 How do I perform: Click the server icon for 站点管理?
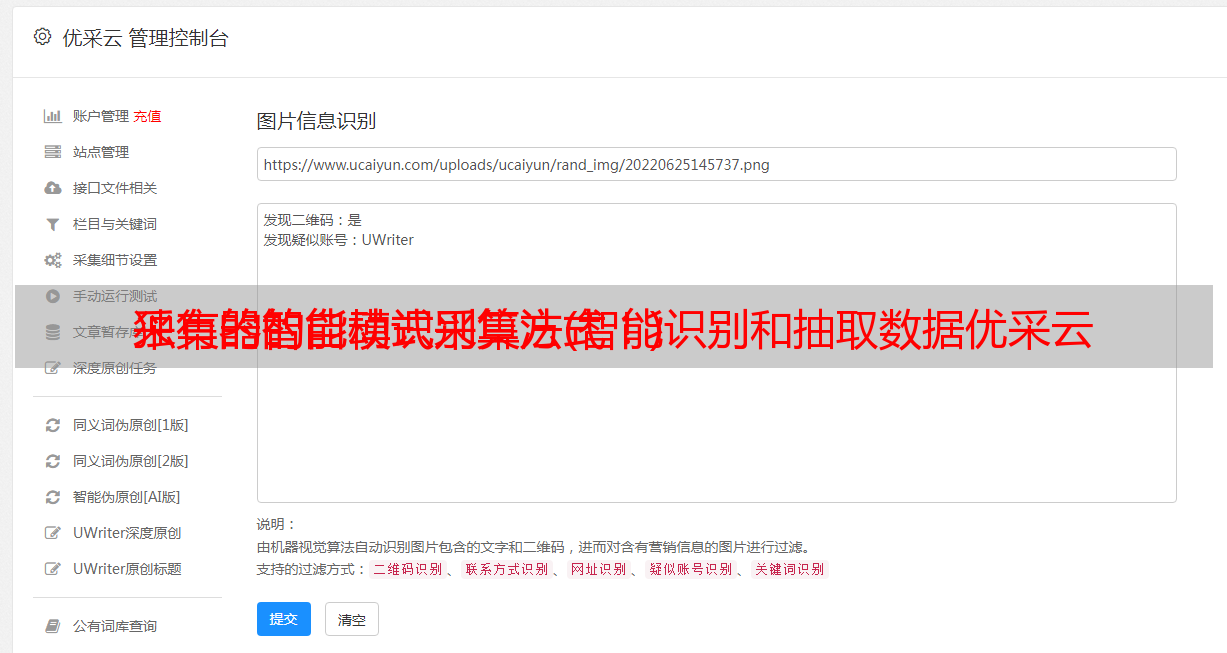[53, 152]
